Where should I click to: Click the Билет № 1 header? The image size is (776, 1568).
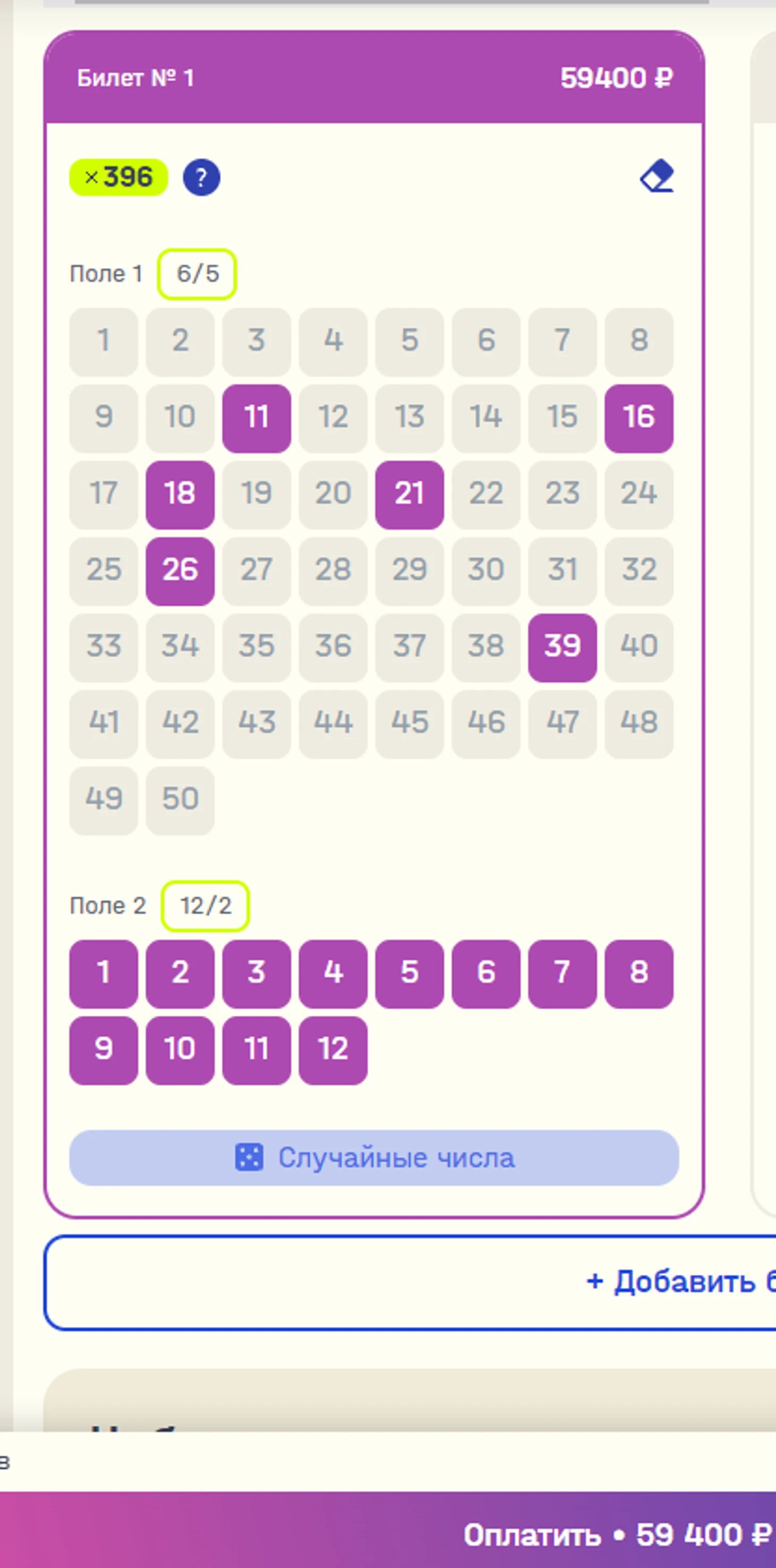tap(135, 78)
